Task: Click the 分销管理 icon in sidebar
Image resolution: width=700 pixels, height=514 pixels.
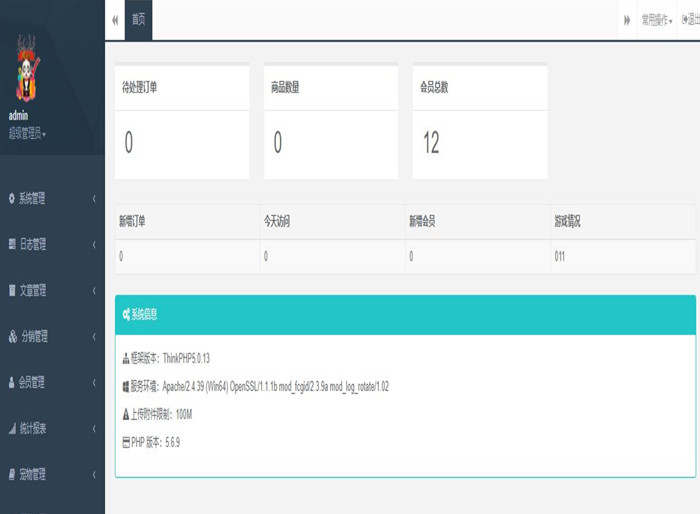Action: coord(12,337)
